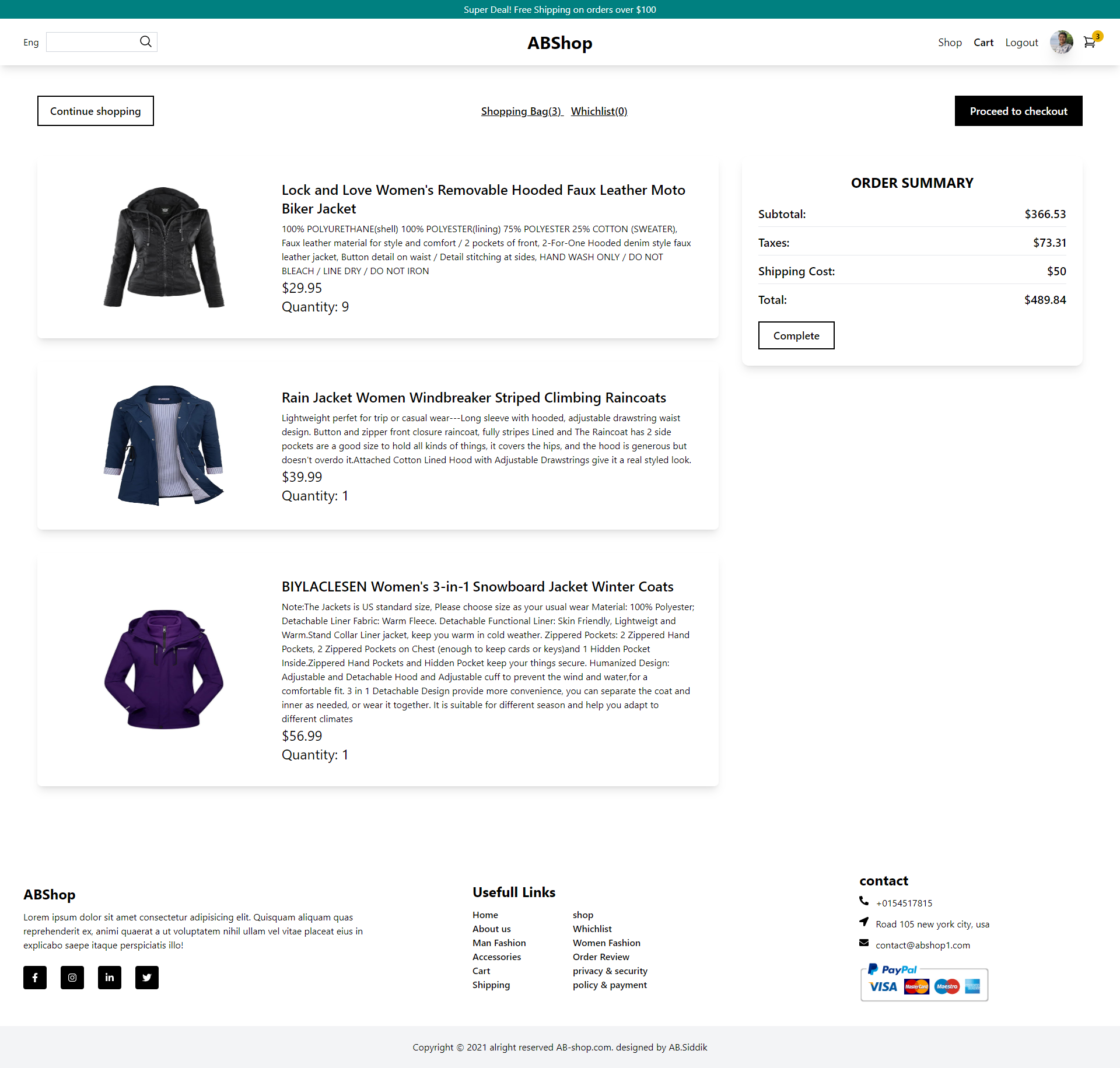Click the LinkedIn social icon
Viewport: 1120px width, 1068px height.
pos(110,978)
